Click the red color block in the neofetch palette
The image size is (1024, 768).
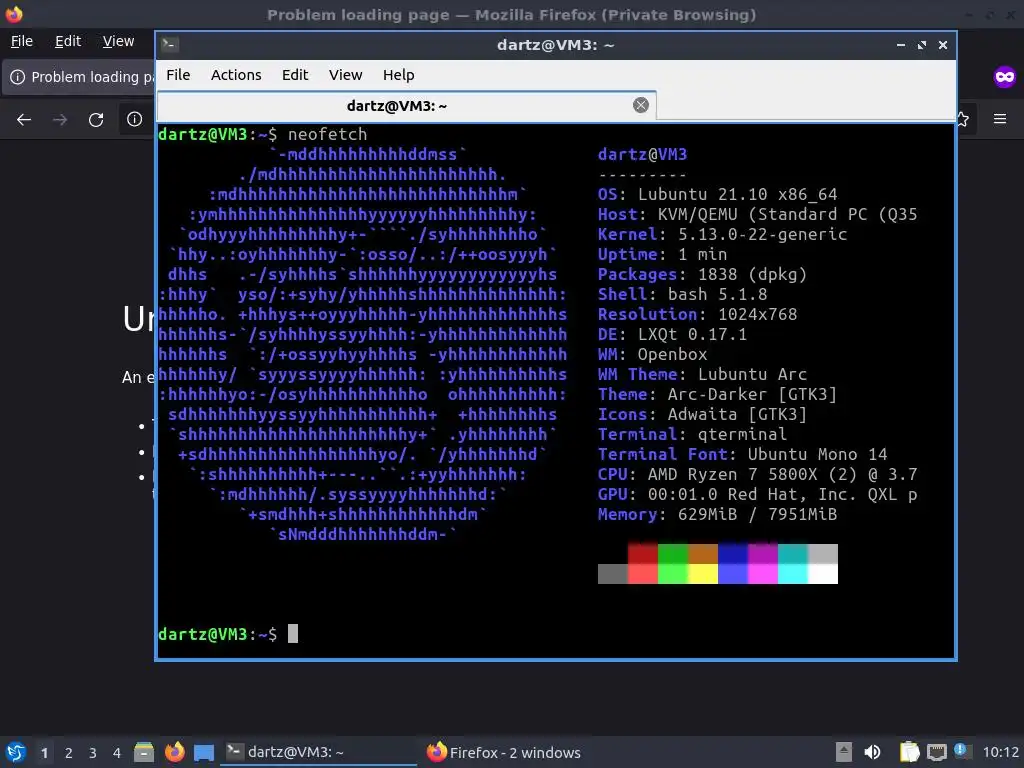pyautogui.click(x=643, y=553)
